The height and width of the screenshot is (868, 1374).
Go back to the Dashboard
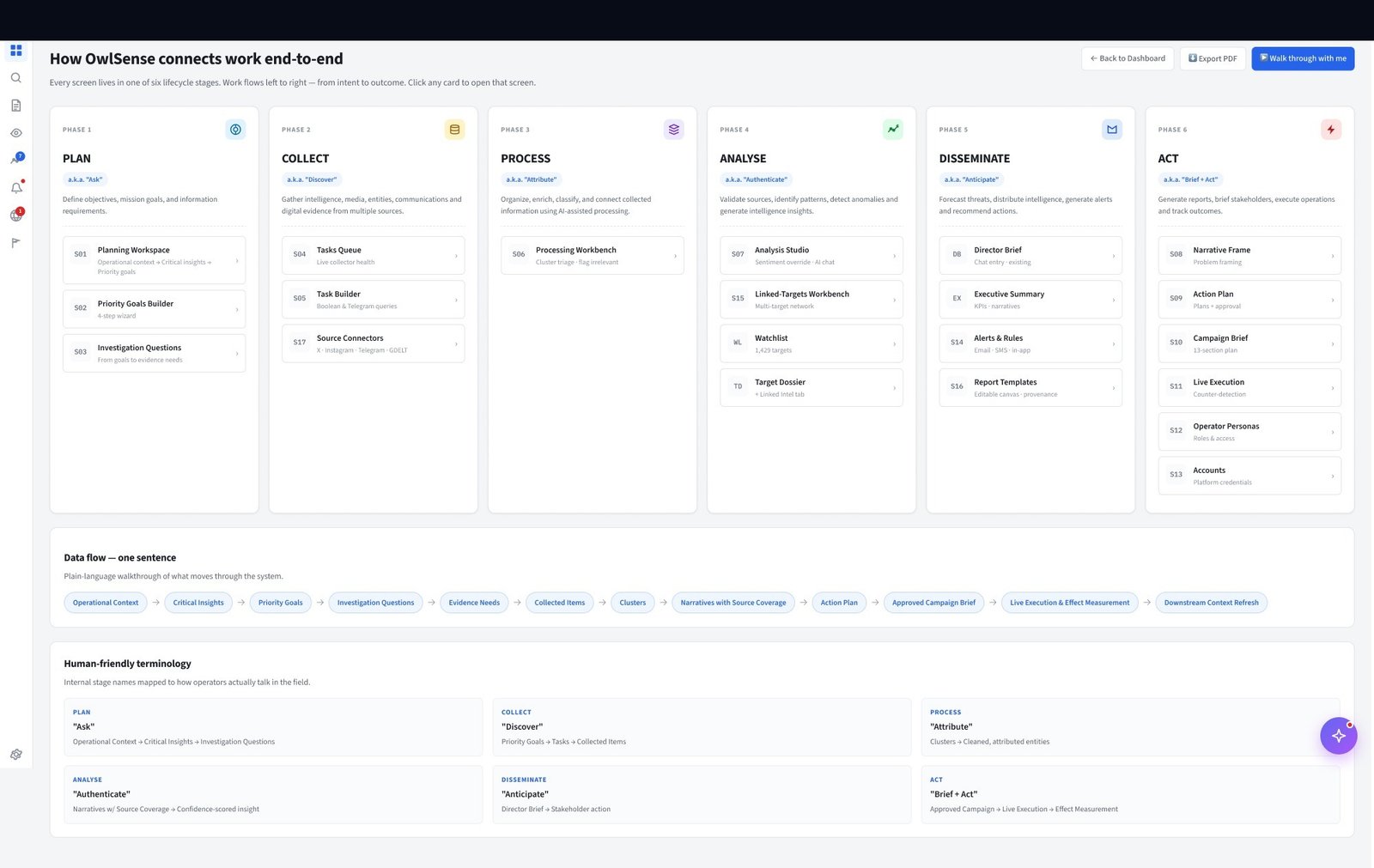point(1128,58)
